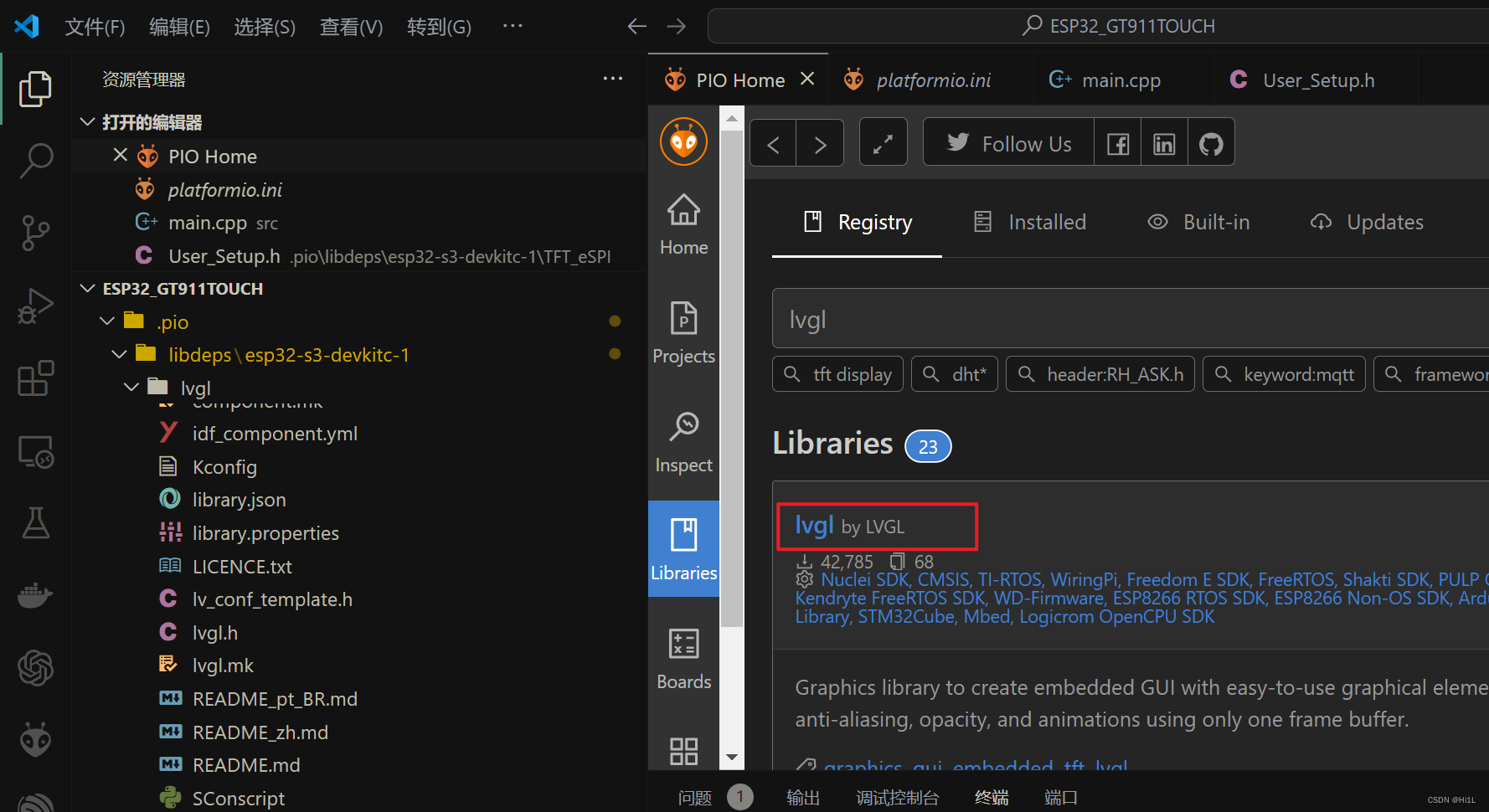The width and height of the screenshot is (1489, 812).
Task: Go to PIO Home page
Action: click(x=683, y=225)
